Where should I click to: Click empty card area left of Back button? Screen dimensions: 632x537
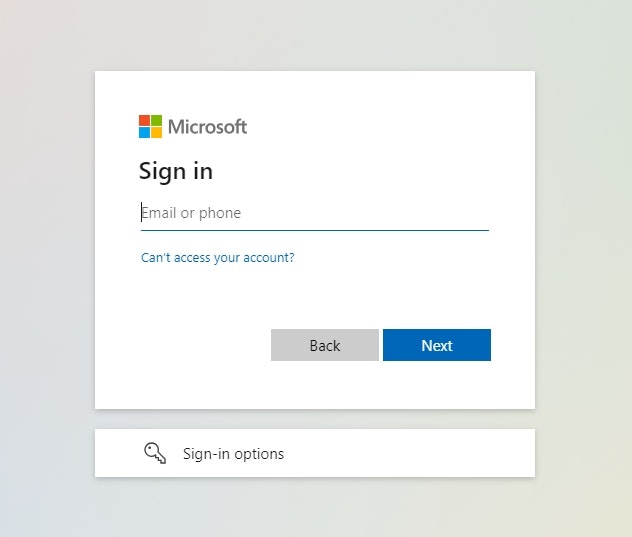pos(202,345)
